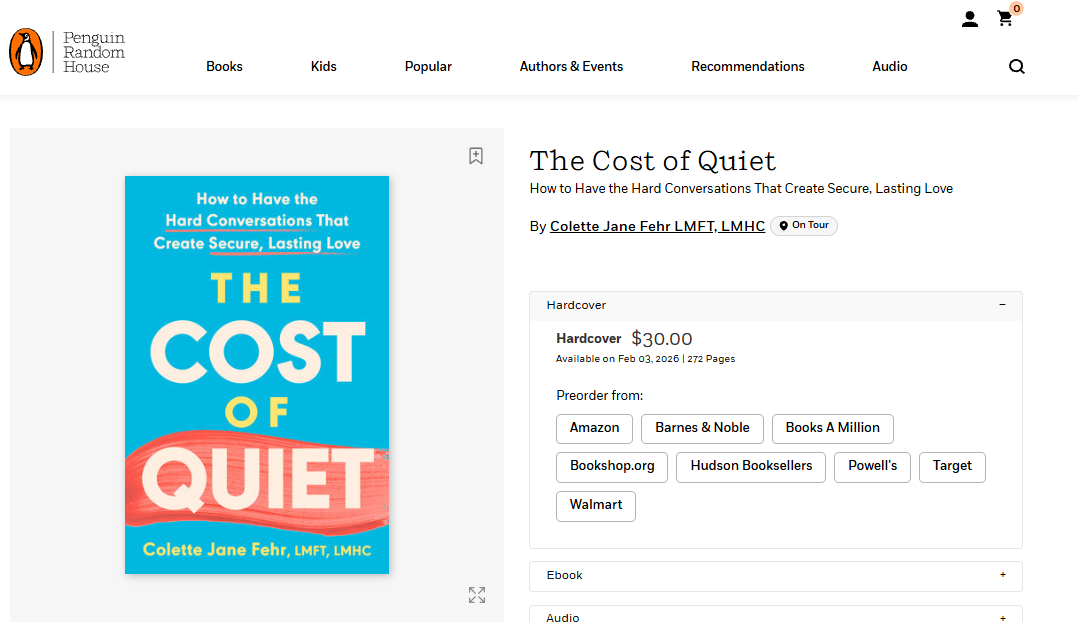1078x622 pixels.
Task: Click the subtitle How to Have the Hard Conversations
Action: 741,188
